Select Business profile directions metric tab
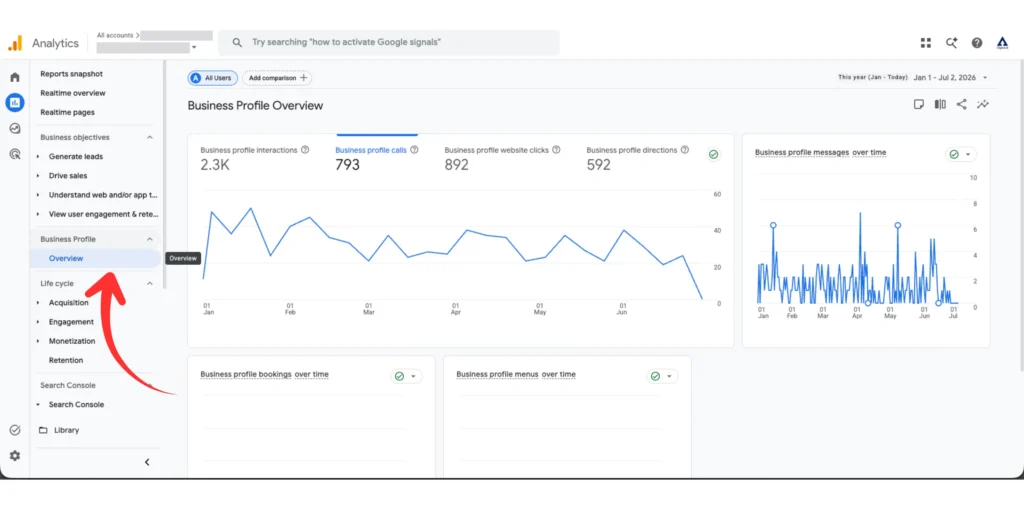This screenshot has height=506, width=1024. pyautogui.click(x=637, y=157)
